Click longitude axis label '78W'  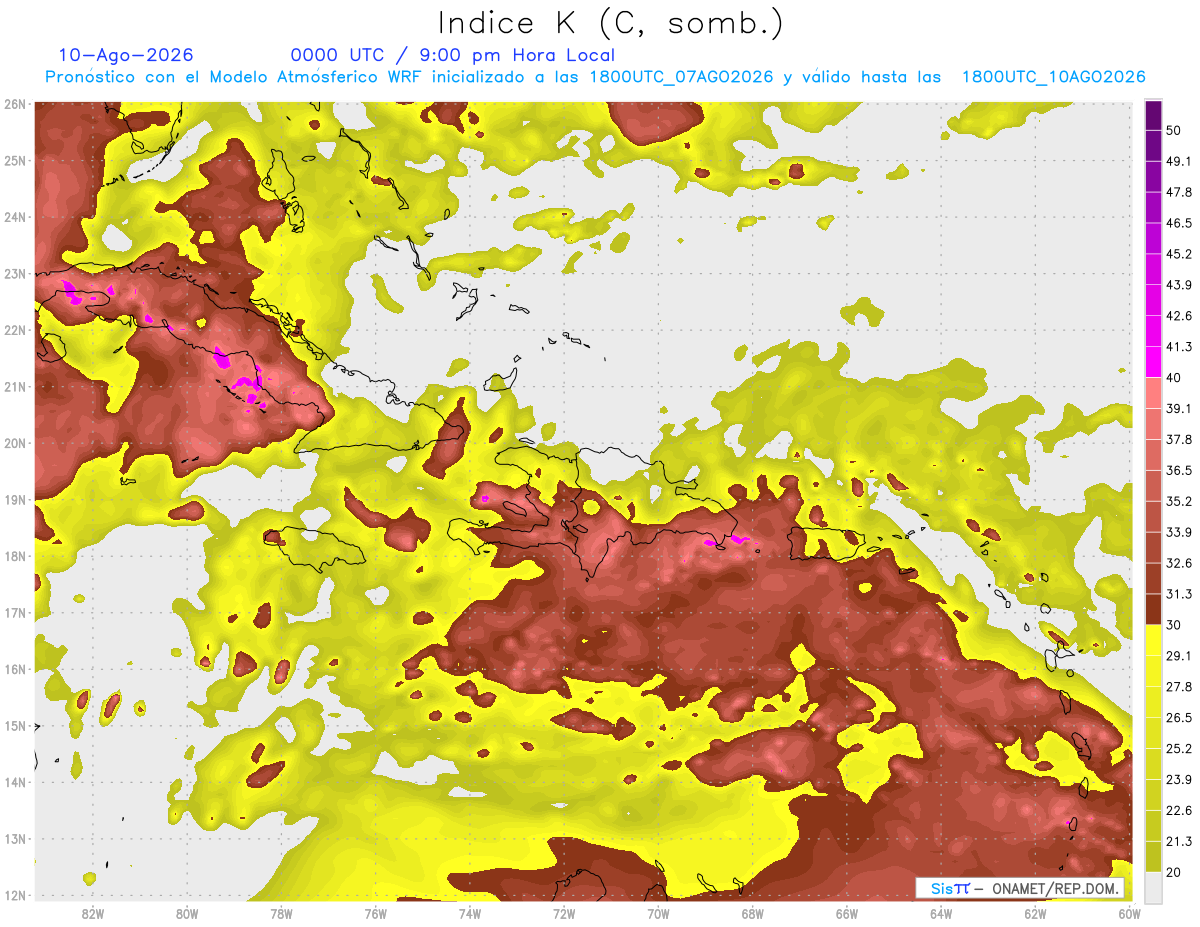pyautogui.click(x=281, y=913)
